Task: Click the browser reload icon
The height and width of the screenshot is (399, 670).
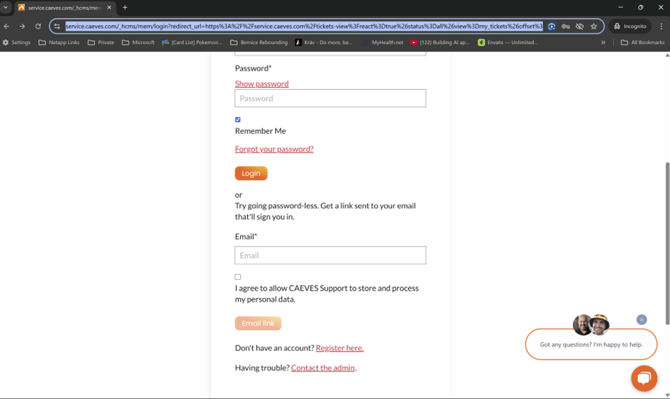Action: (38, 26)
